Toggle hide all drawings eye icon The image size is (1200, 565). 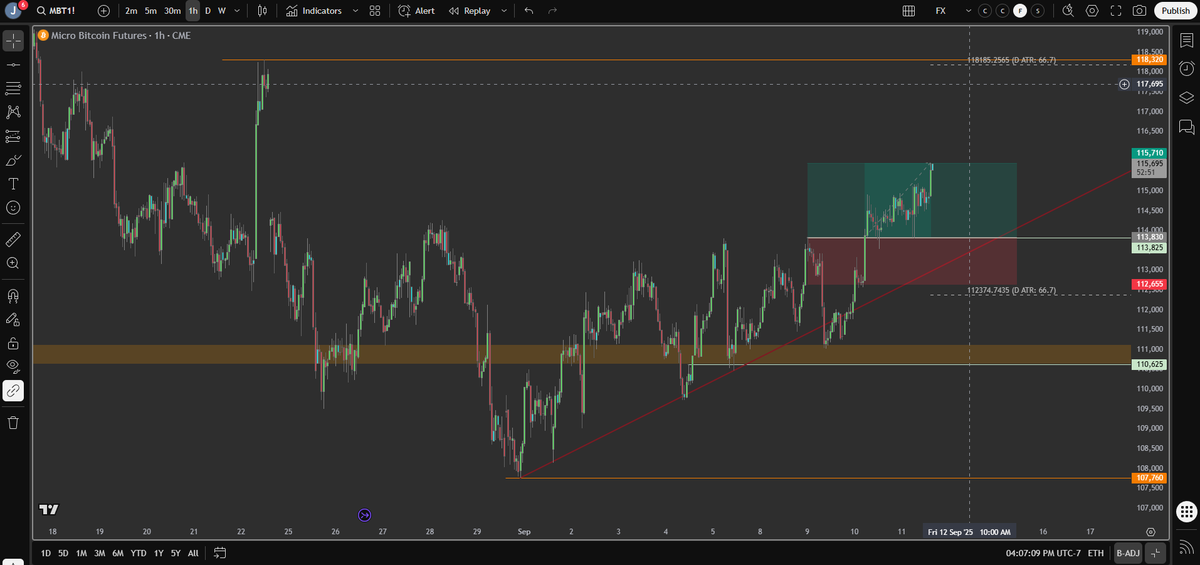click(x=13, y=366)
